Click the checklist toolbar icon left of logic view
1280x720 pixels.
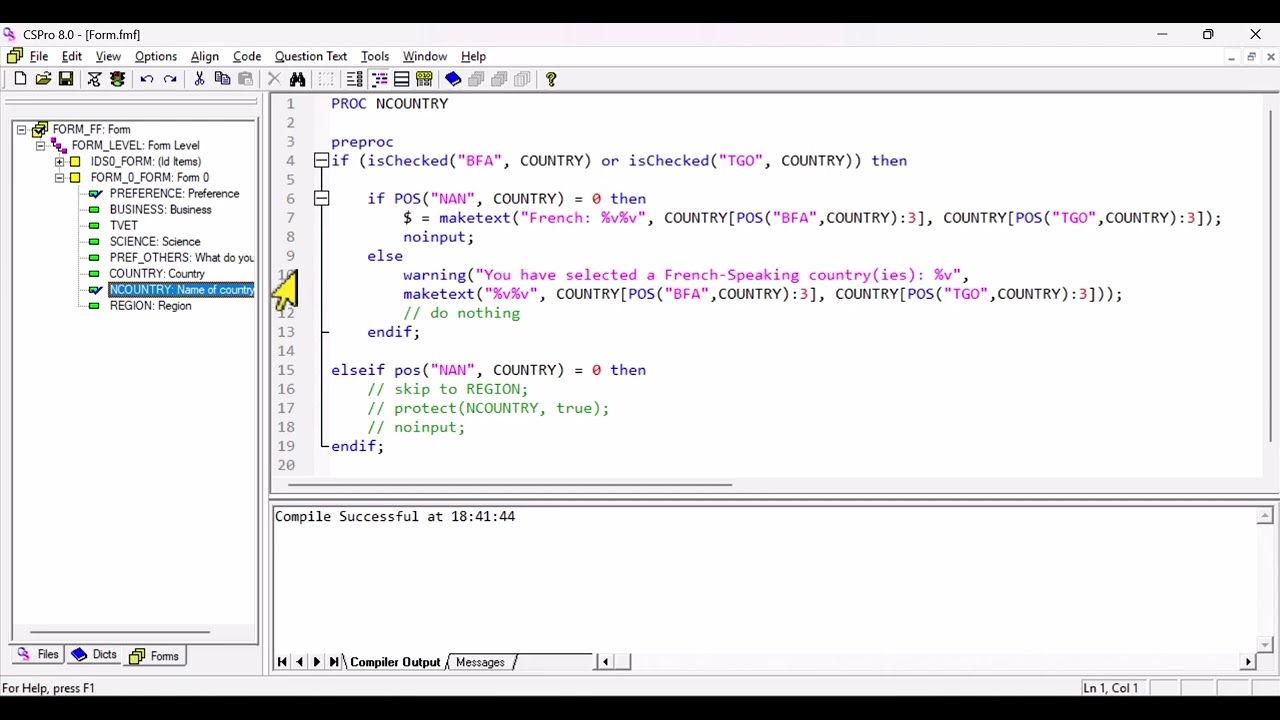pos(354,79)
